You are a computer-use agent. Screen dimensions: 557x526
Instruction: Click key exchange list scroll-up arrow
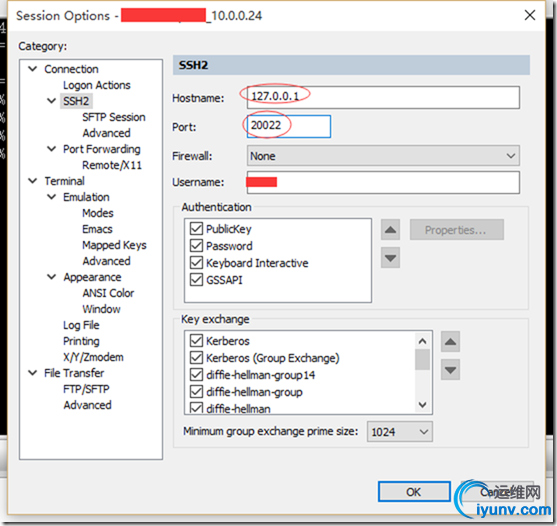(422, 341)
